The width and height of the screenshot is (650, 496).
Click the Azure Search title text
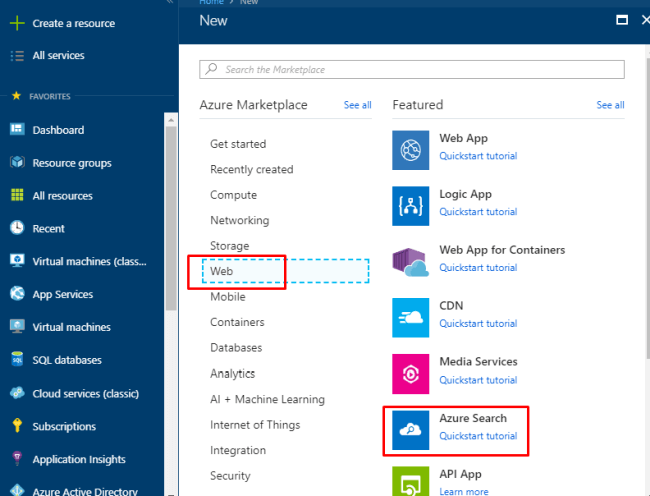tap(473, 418)
